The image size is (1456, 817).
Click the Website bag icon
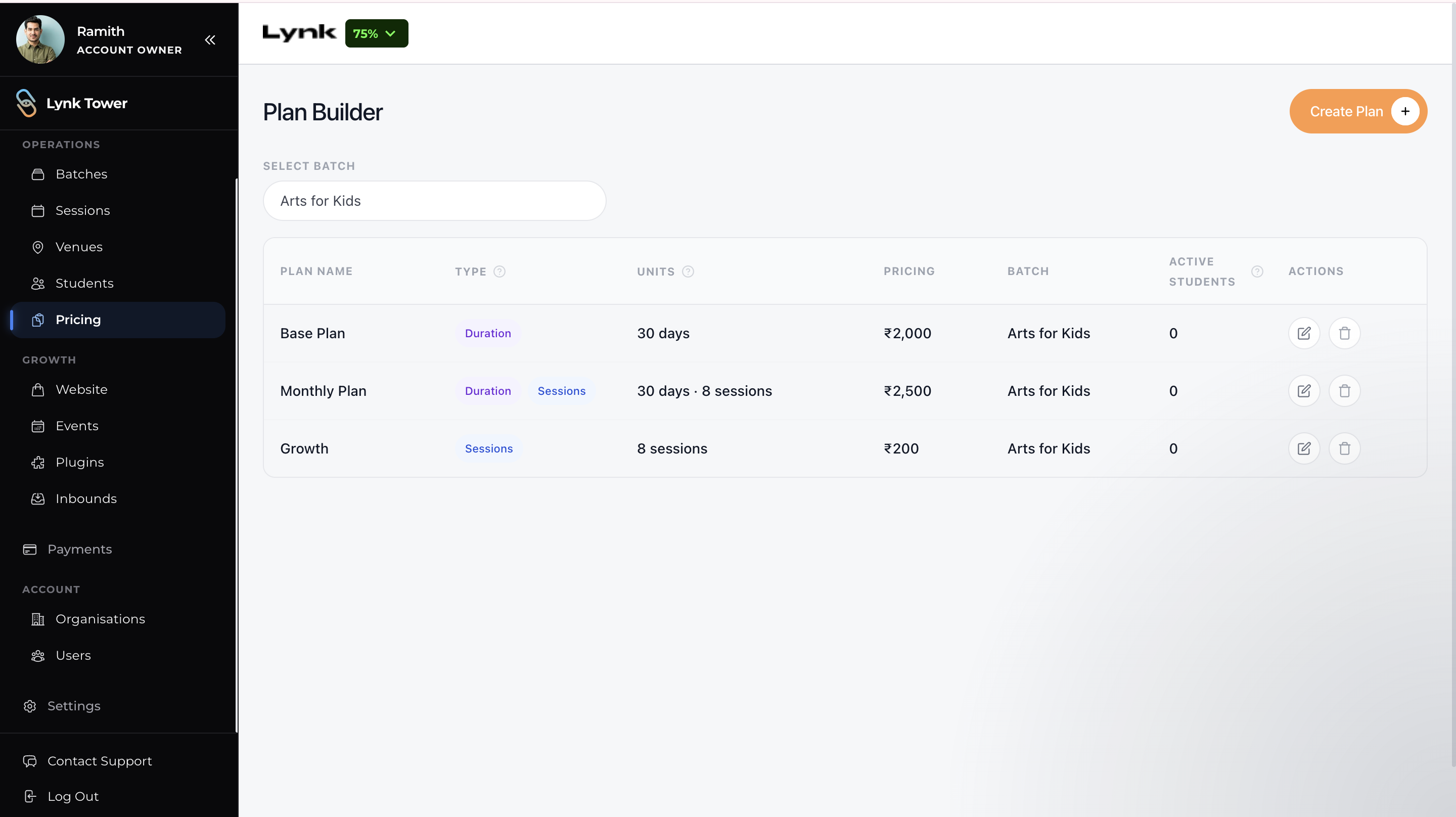click(x=38, y=390)
